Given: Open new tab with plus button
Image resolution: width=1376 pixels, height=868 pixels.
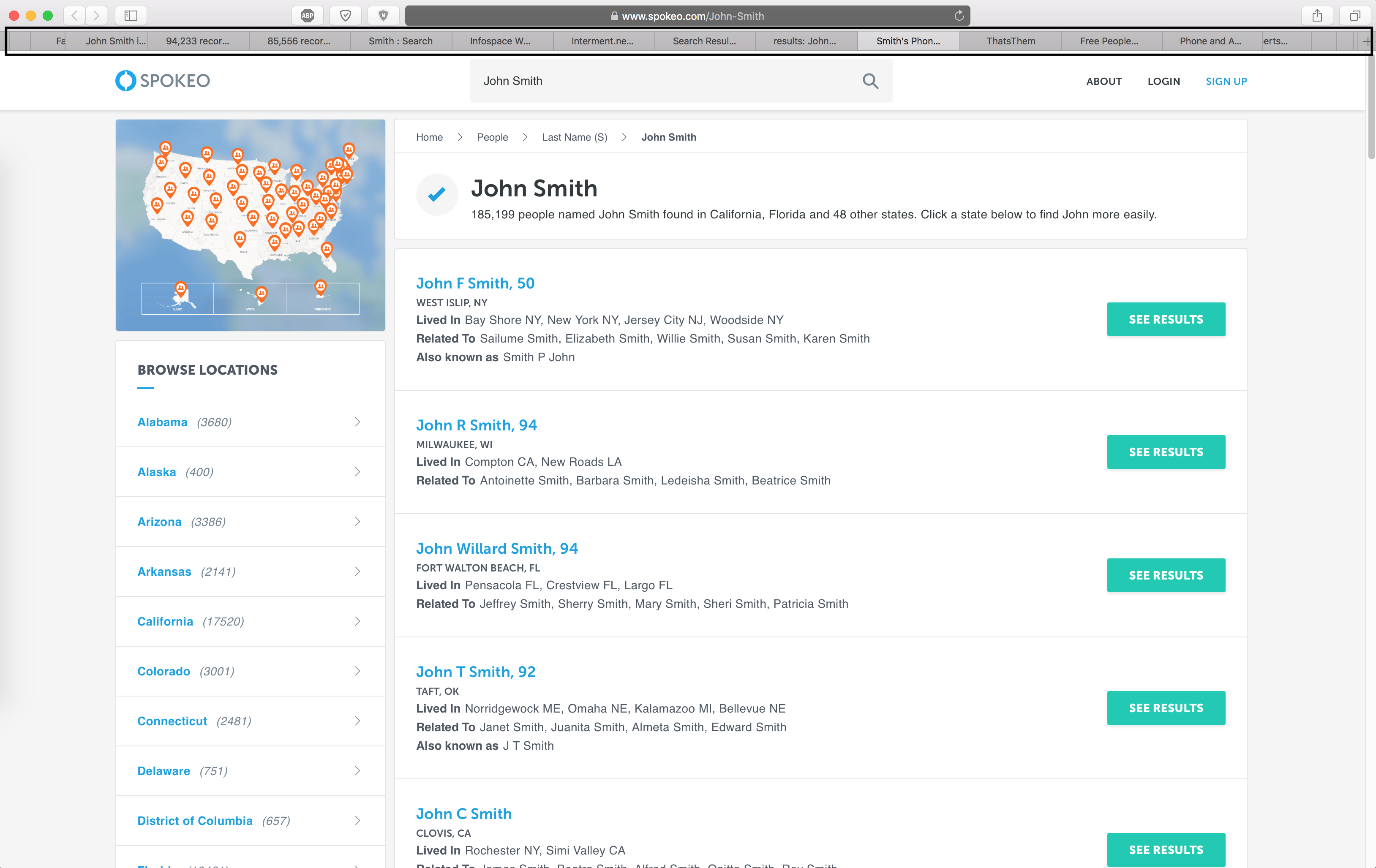Looking at the screenshot, I should pyautogui.click(x=1366, y=41).
